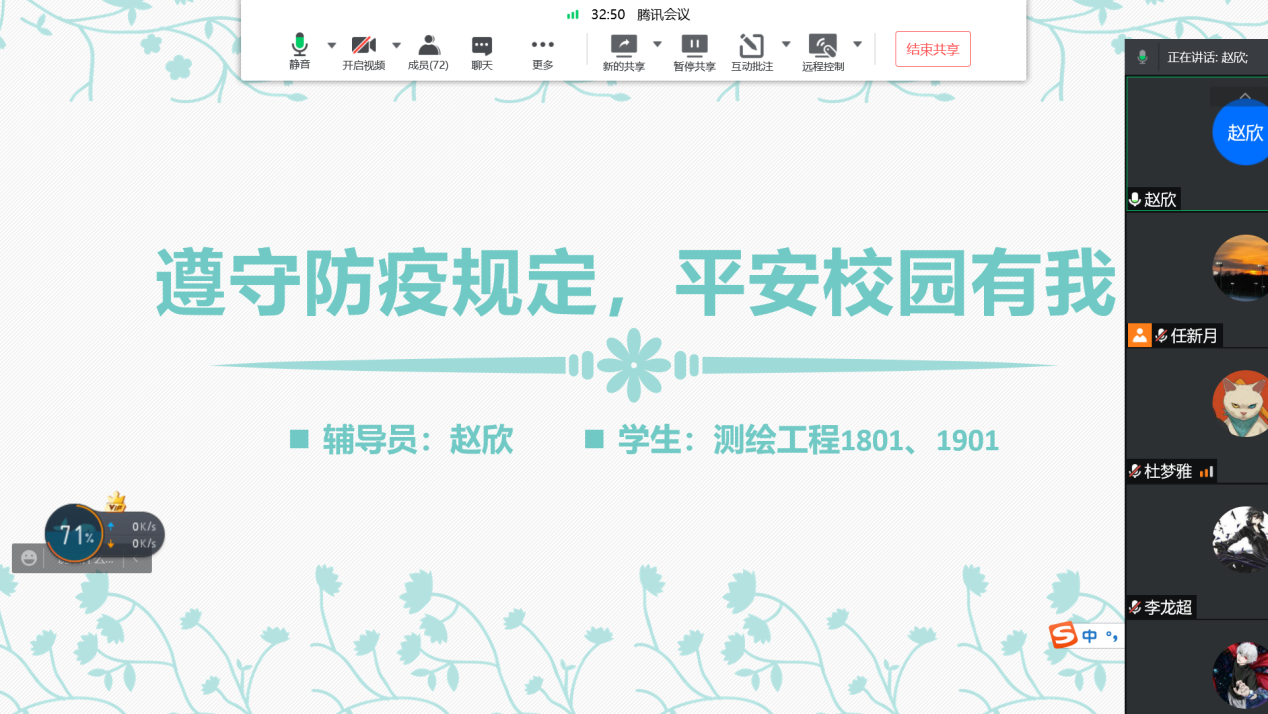Mute the microphone via 静音 icon
The height and width of the screenshot is (714, 1268).
pyautogui.click(x=299, y=45)
